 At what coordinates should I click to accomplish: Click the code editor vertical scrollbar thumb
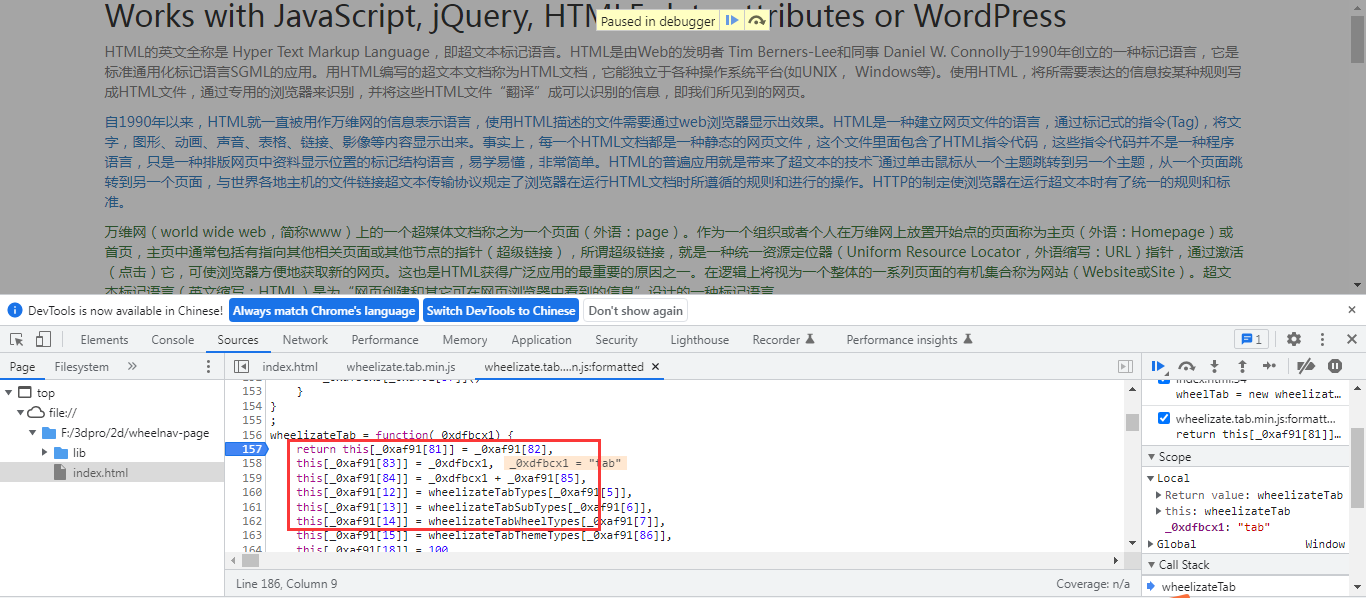tap(1132, 422)
